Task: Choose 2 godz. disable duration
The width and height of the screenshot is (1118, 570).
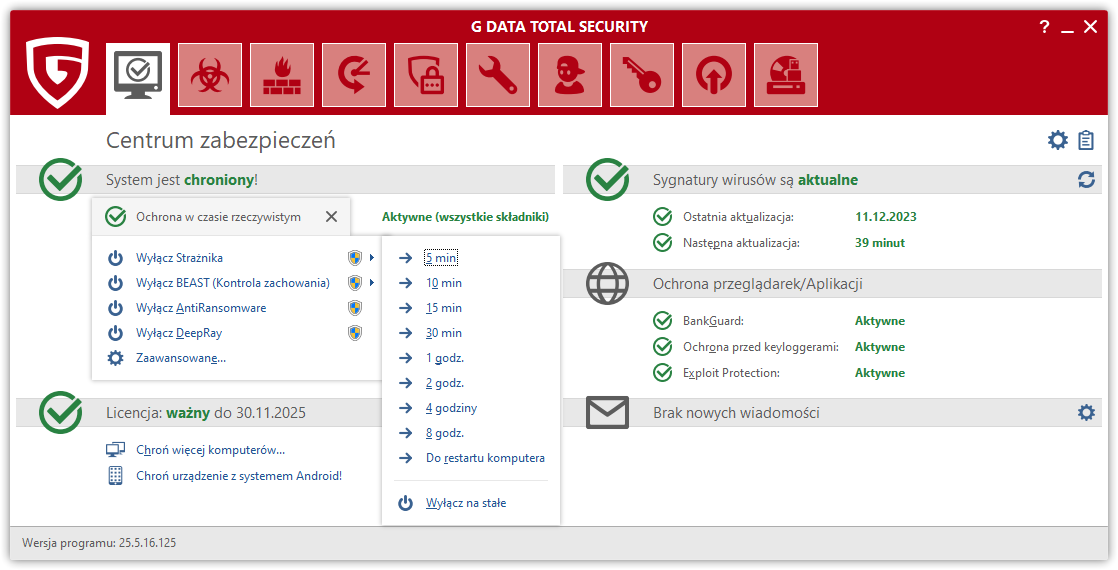Action: [445, 383]
